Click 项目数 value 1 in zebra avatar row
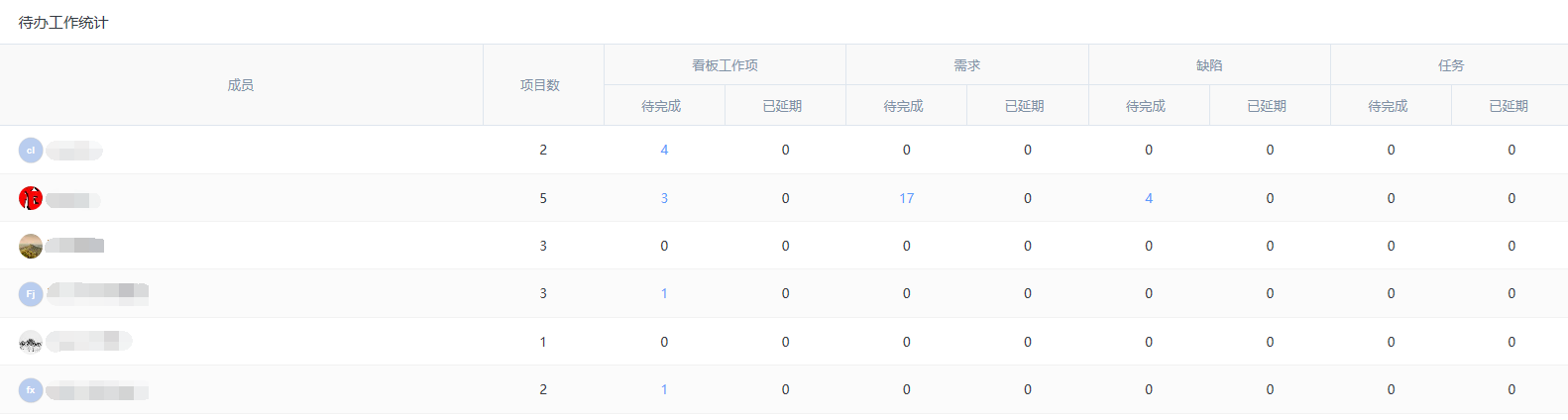Screen dimensions: 1568x420 [x=543, y=342]
